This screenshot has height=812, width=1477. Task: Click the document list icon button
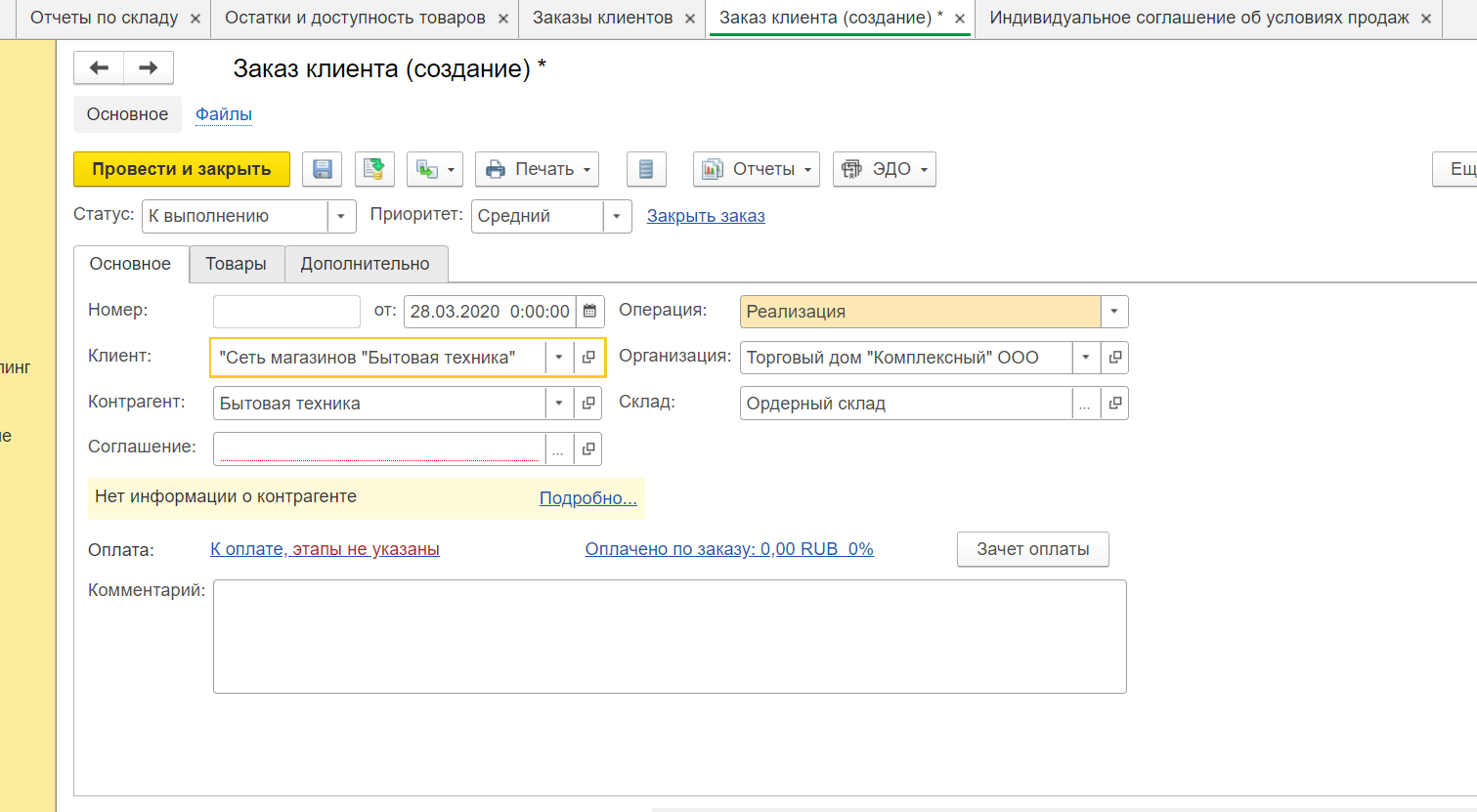pos(645,169)
